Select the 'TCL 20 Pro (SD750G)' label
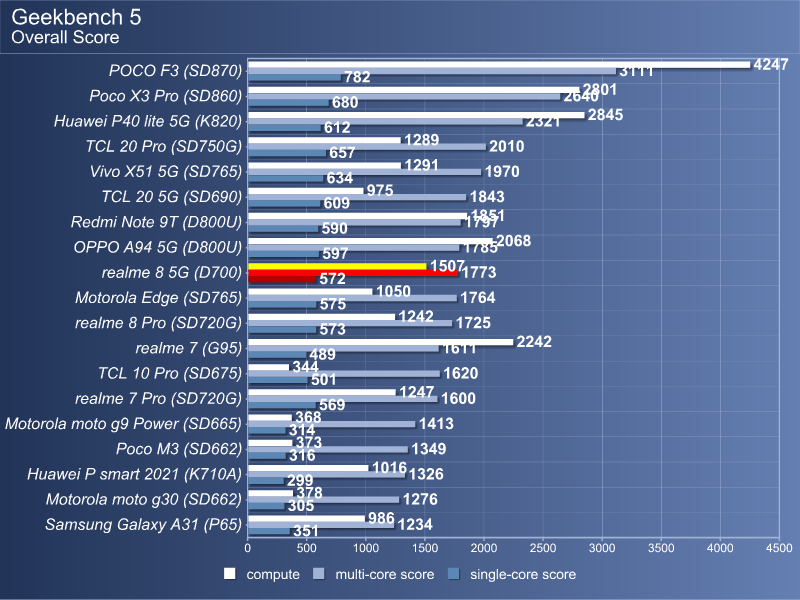 (x=164, y=146)
